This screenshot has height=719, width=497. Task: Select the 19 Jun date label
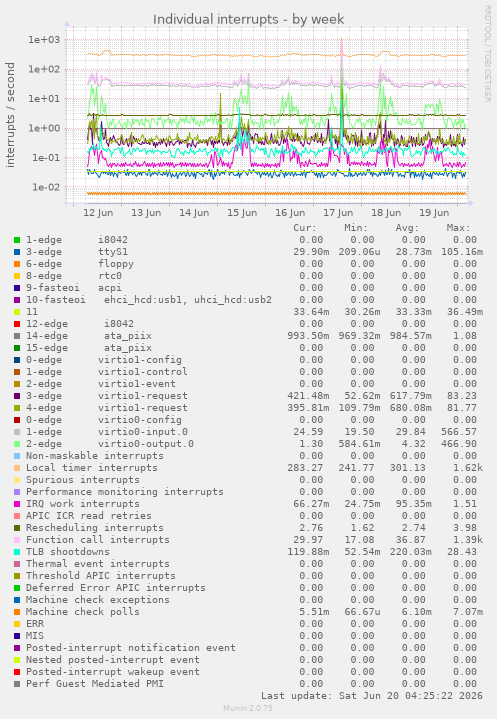tap(434, 213)
